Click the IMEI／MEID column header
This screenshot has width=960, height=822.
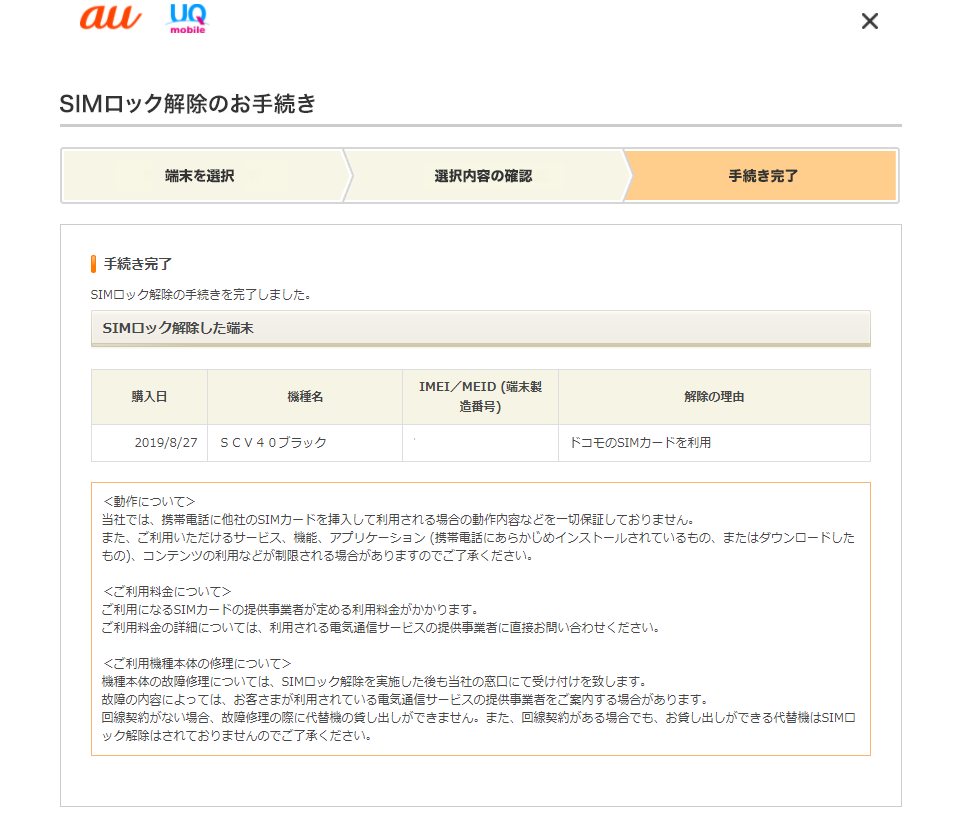point(481,397)
